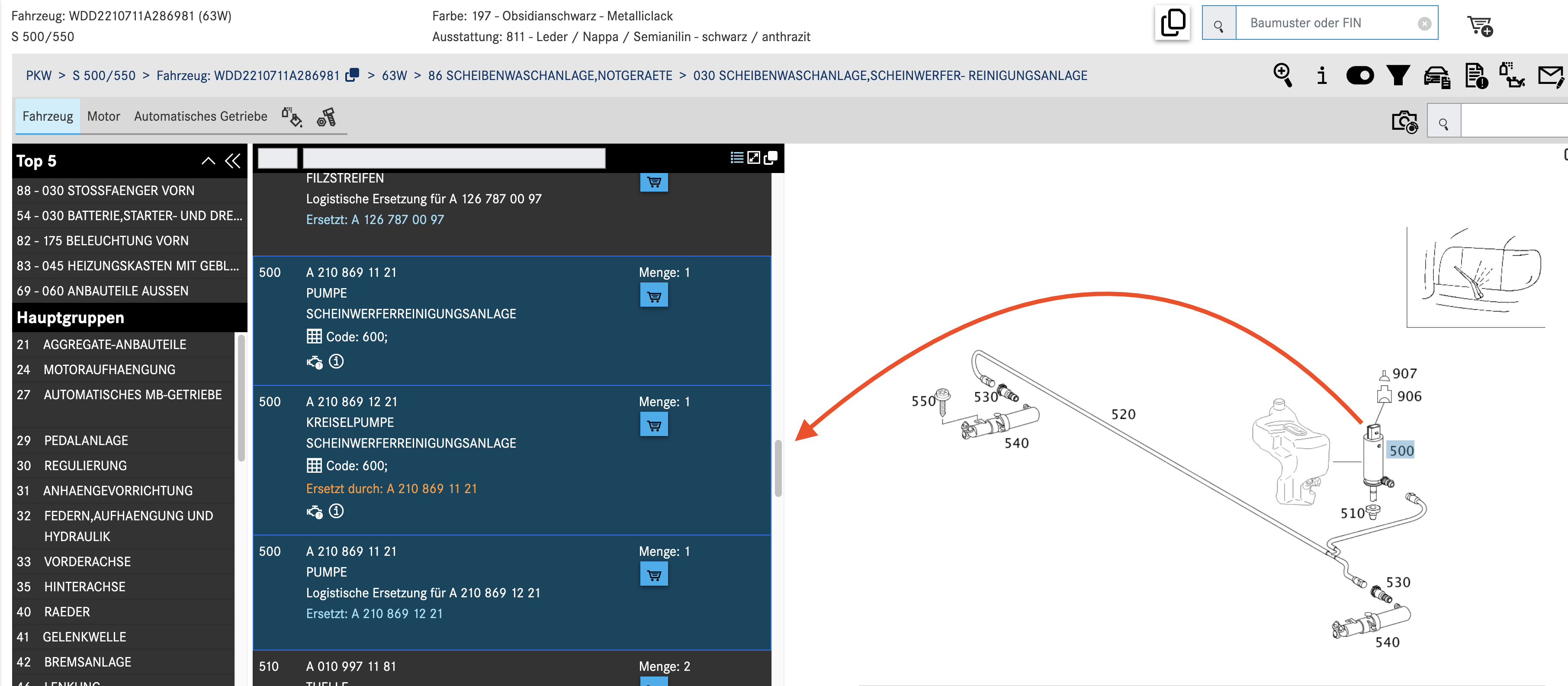Click engine-gear icon under first PUMPE
This screenshot has height=686, width=1568.
click(315, 362)
